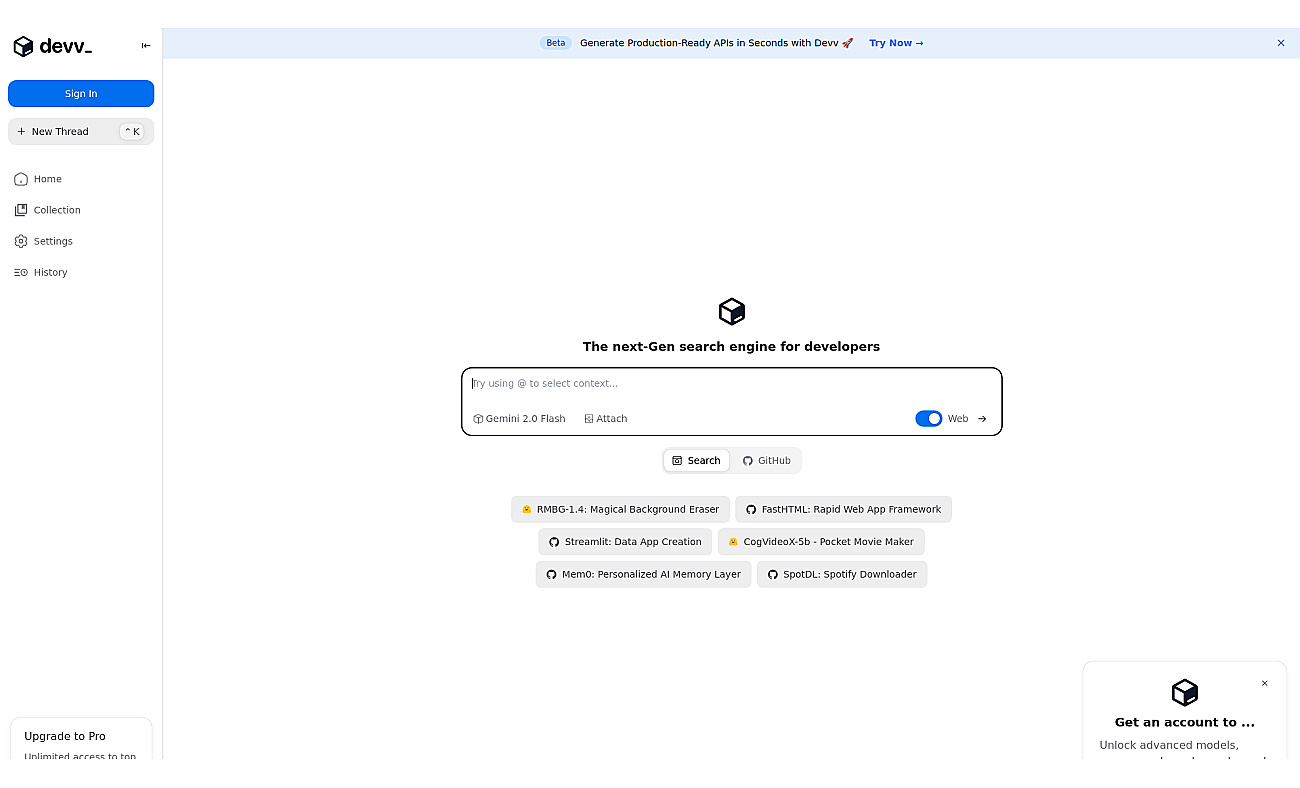This screenshot has width=1300, height=788.
Task: Click the Upgrade to Pro card
Action: 81,739
